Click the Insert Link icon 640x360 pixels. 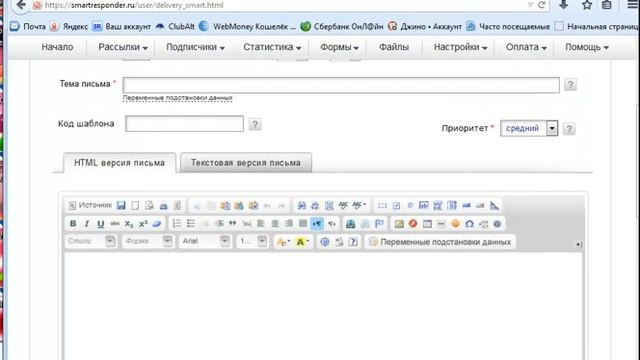pyautogui.click(x=351, y=224)
